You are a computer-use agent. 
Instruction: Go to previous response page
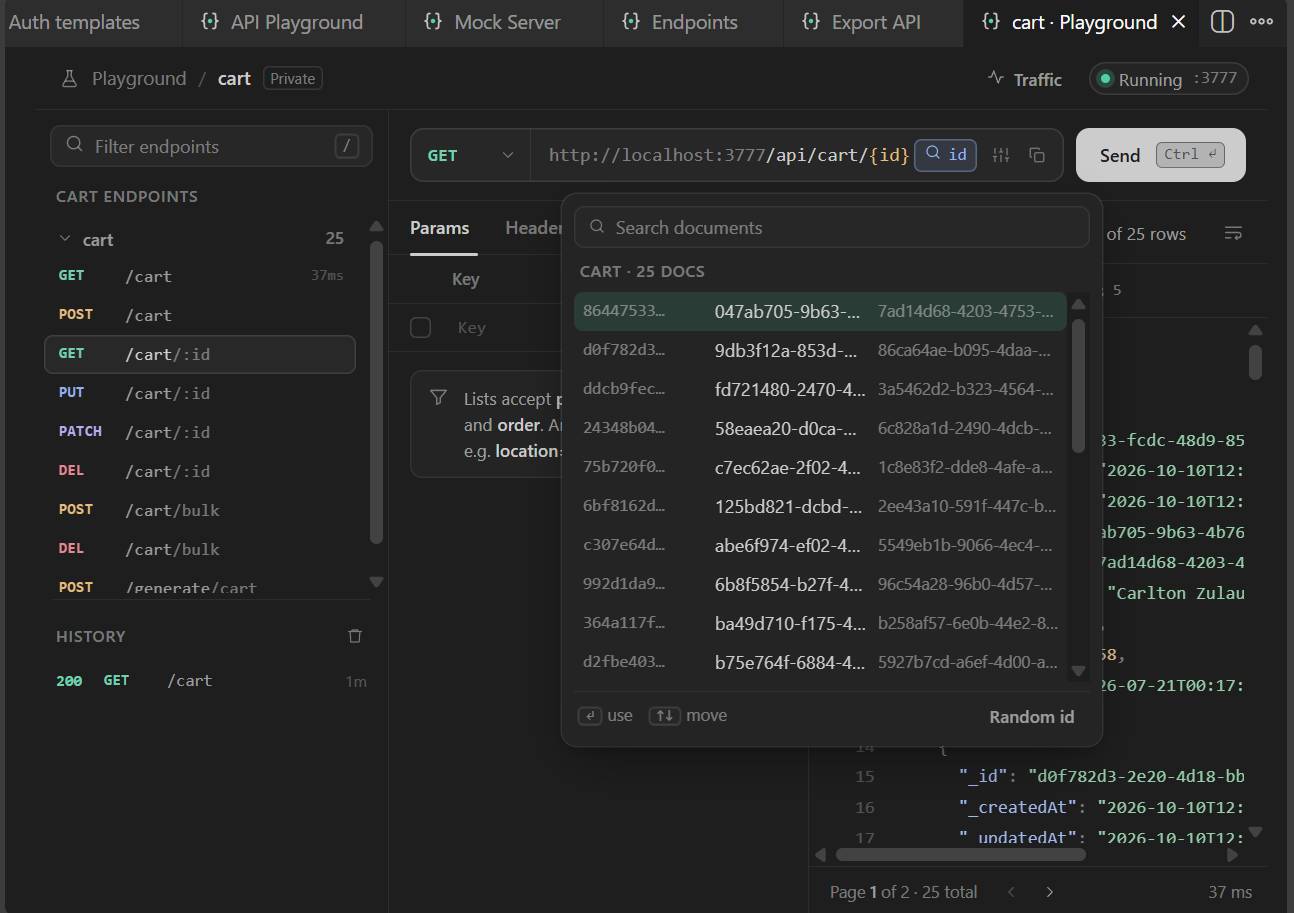[1011, 892]
